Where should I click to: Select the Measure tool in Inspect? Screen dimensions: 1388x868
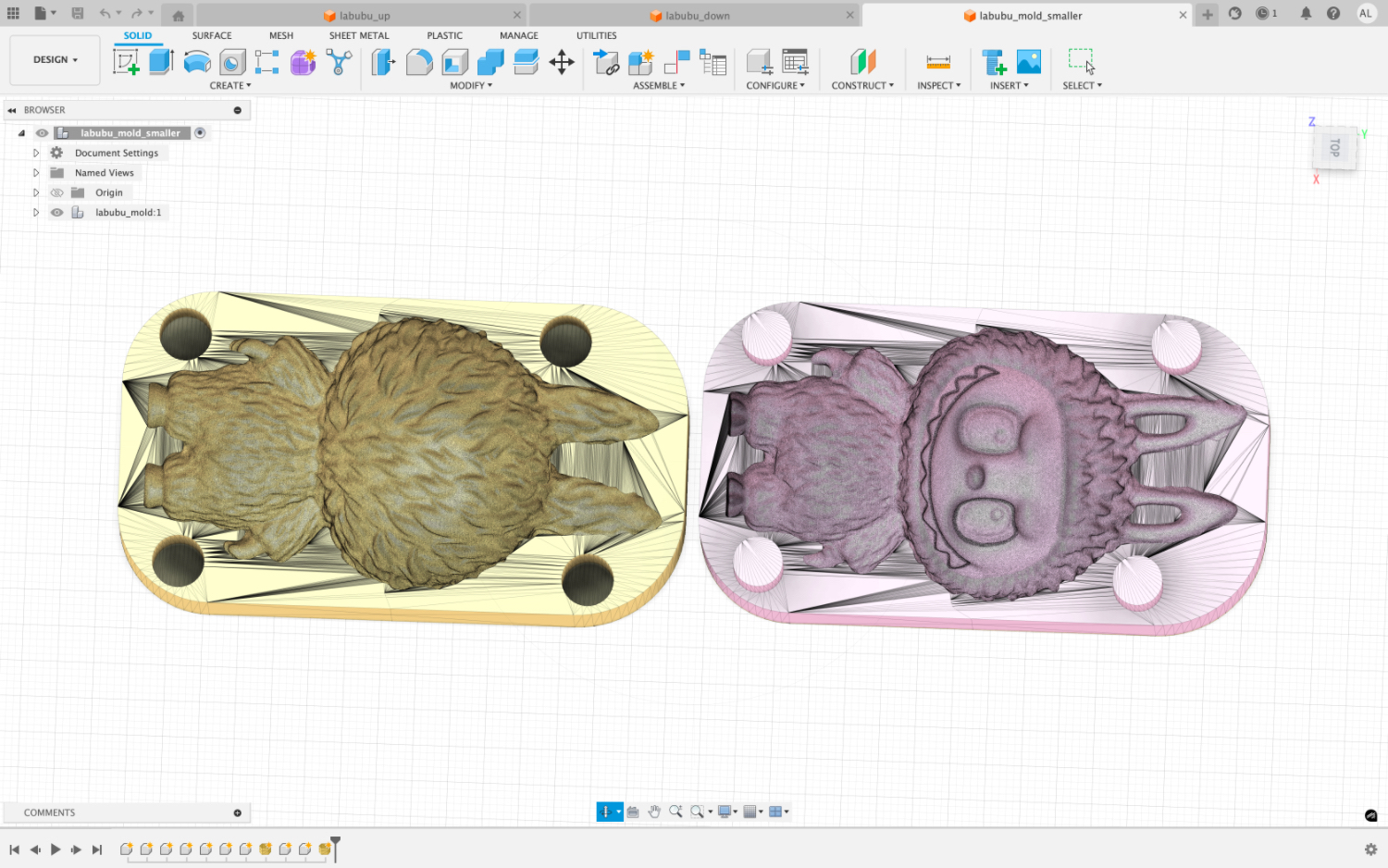[937, 61]
